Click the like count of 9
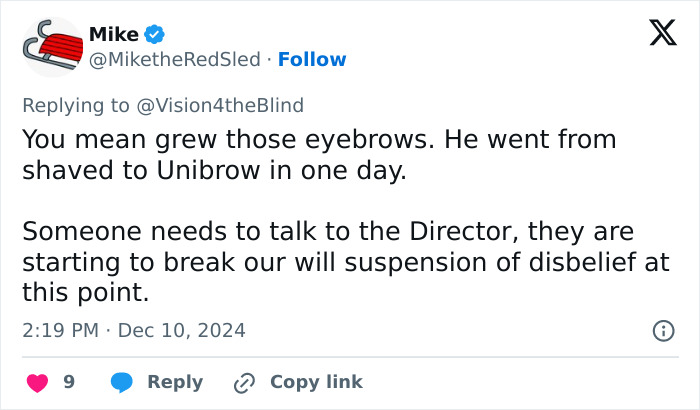Screen dimensions: 700x410 click(69, 382)
